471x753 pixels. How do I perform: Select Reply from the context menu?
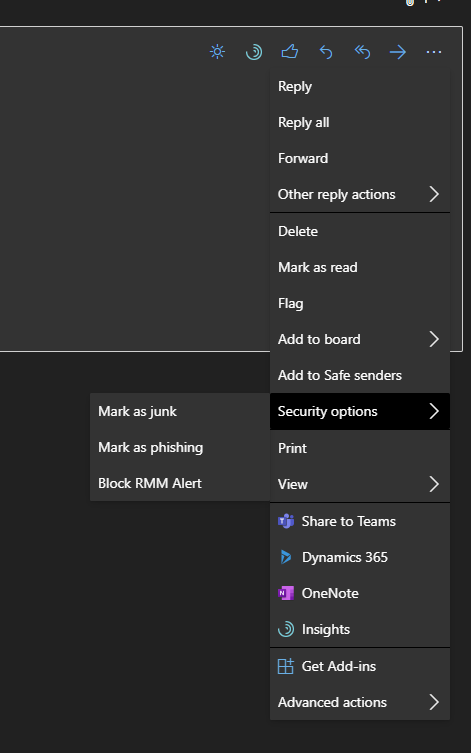[x=360, y=86]
